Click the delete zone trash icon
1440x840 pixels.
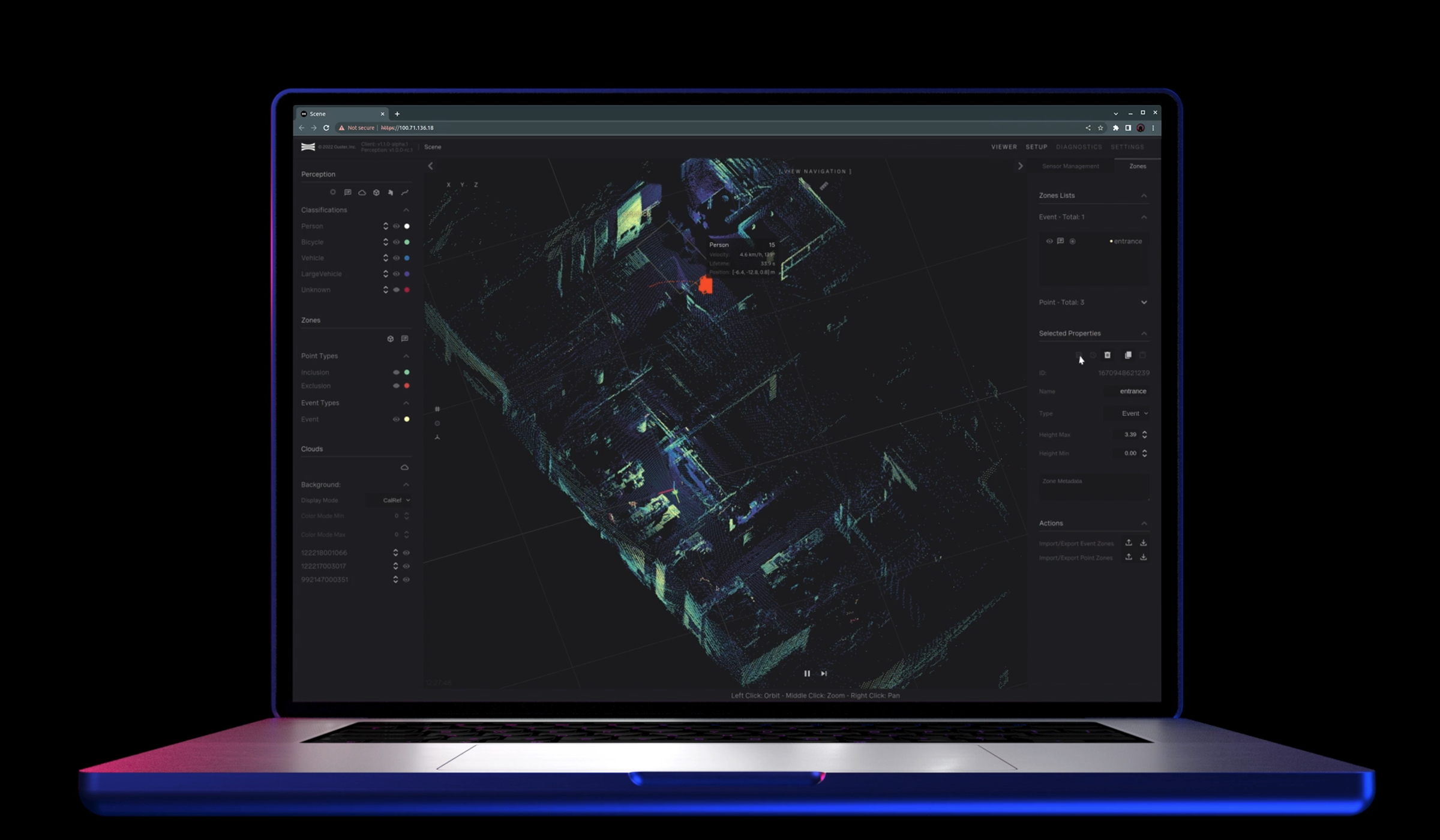pyautogui.click(x=1107, y=355)
